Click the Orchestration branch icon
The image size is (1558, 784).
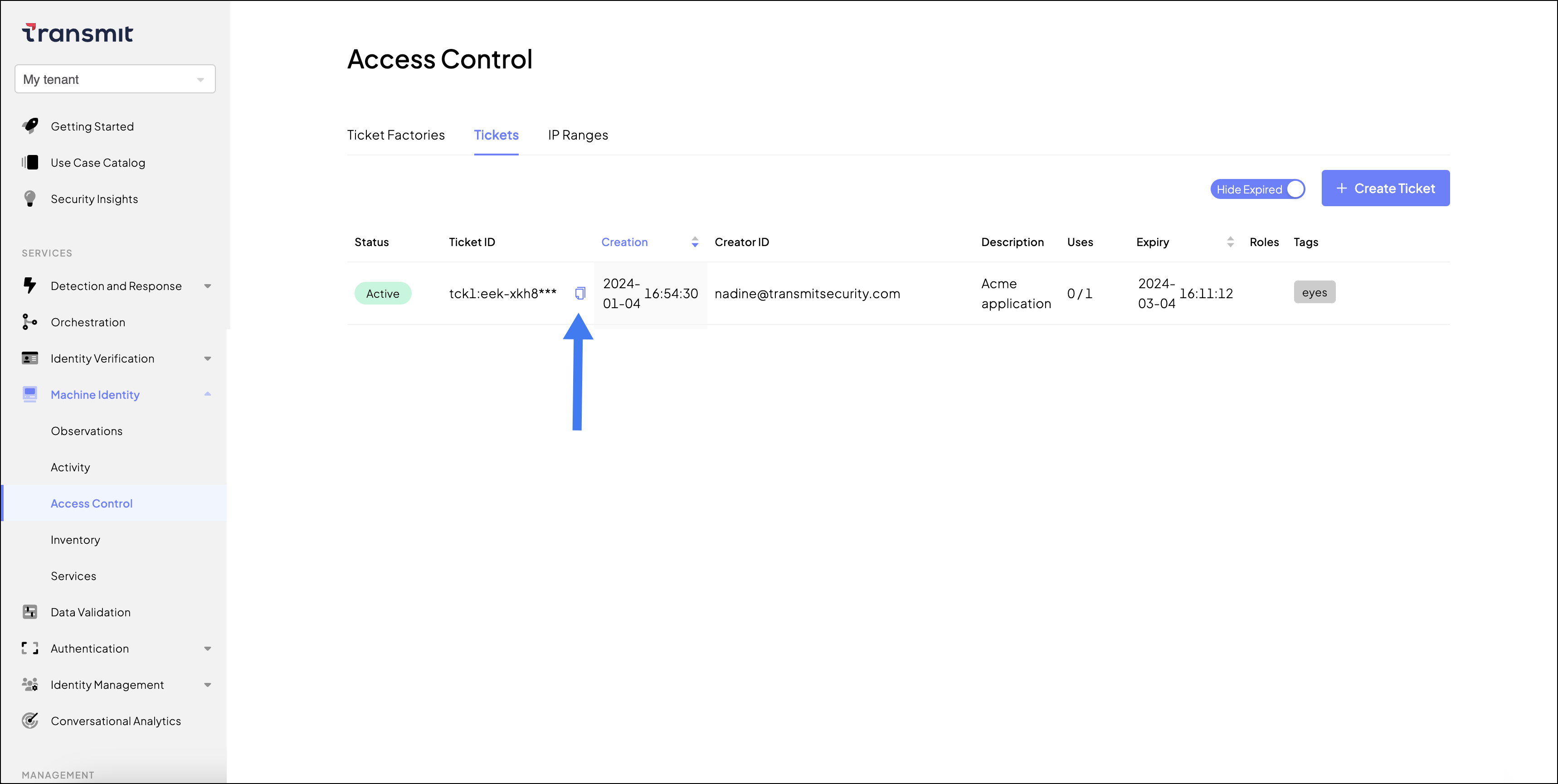[29, 322]
